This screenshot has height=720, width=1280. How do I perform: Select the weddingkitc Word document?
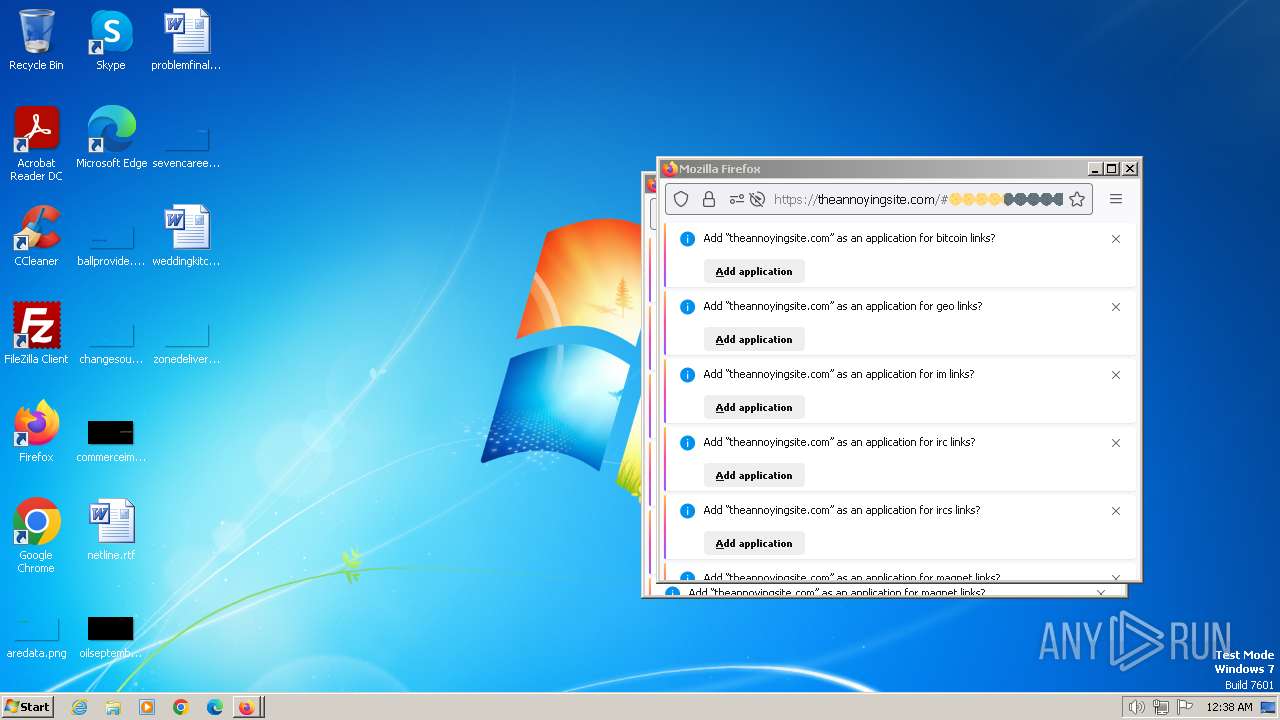186,236
